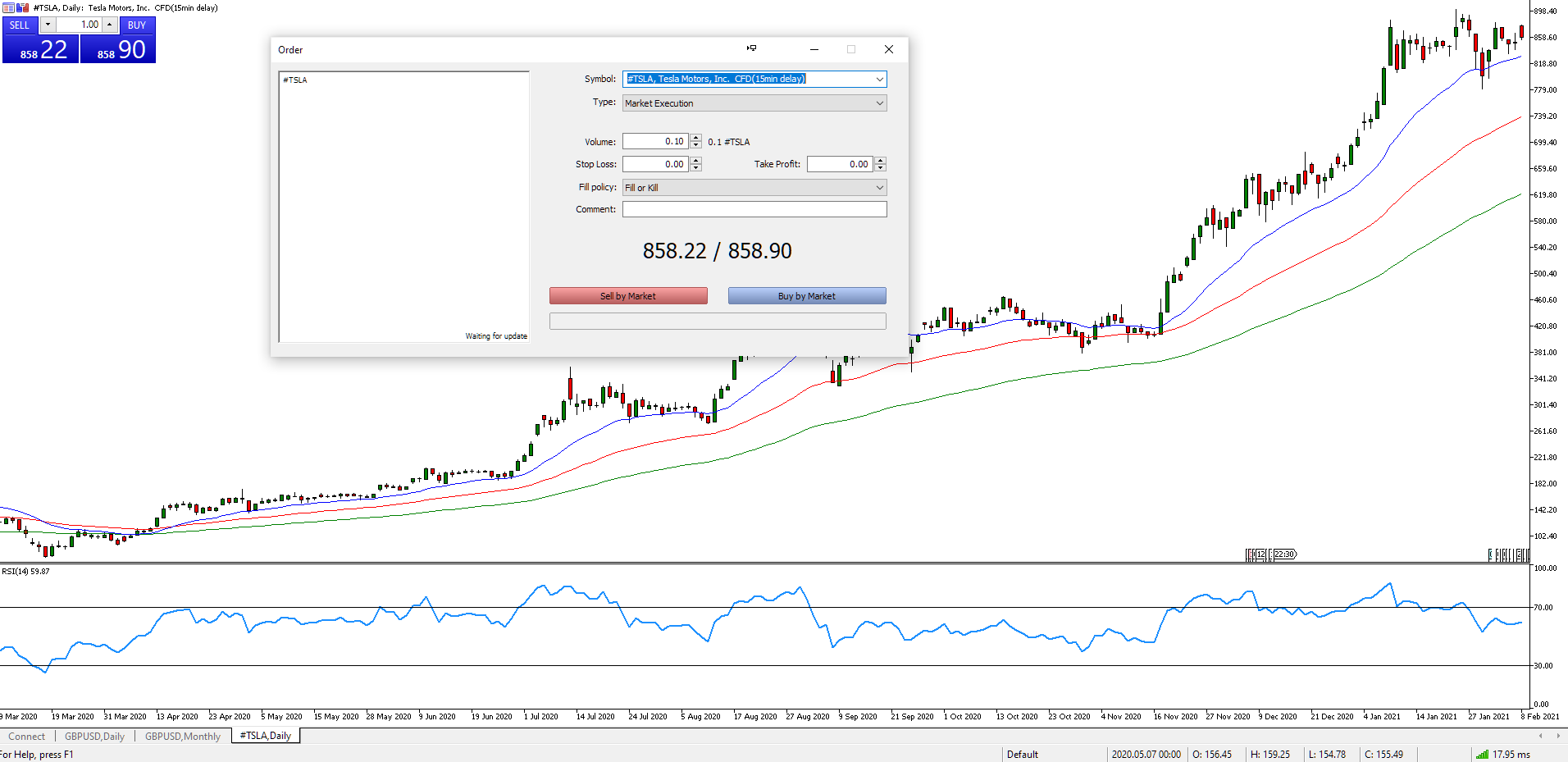1568x762 pixels.
Task: Click the RSI(14) 59.87 indicator label
Action: tap(25, 571)
